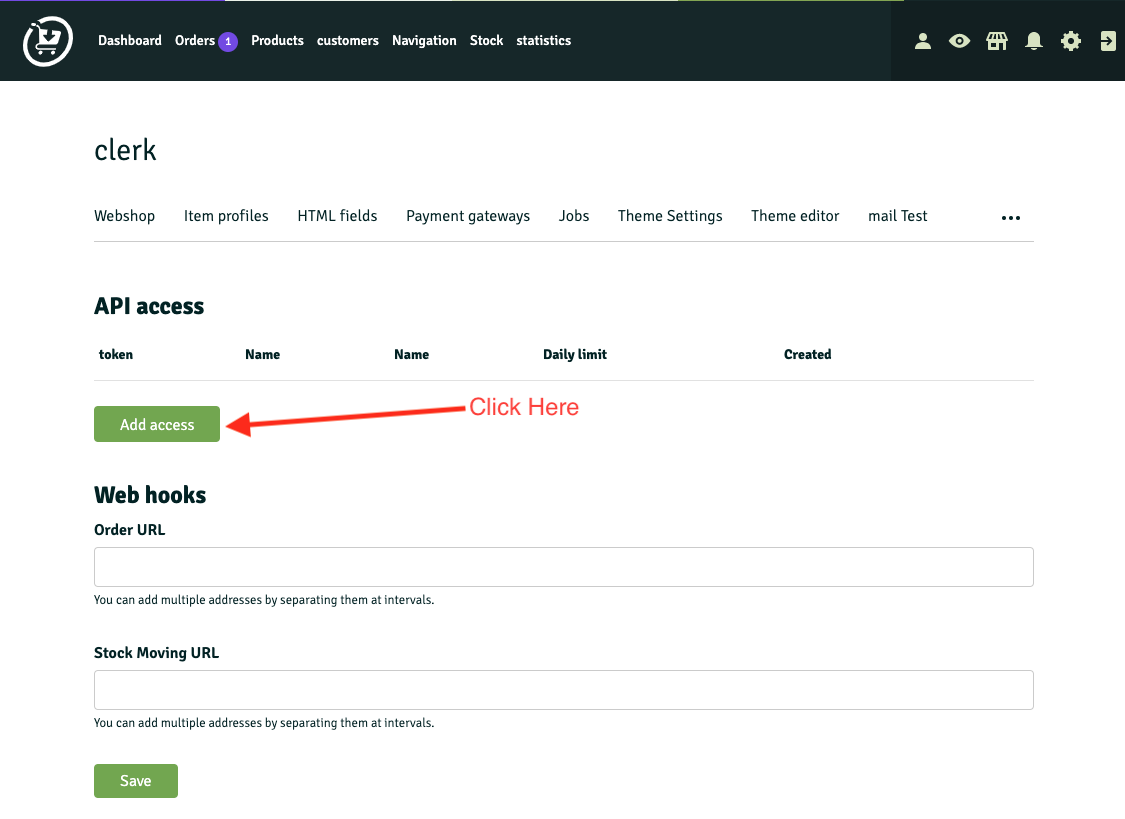Open the notifications bell icon
This screenshot has height=819, width=1125.
pyautogui.click(x=1034, y=41)
